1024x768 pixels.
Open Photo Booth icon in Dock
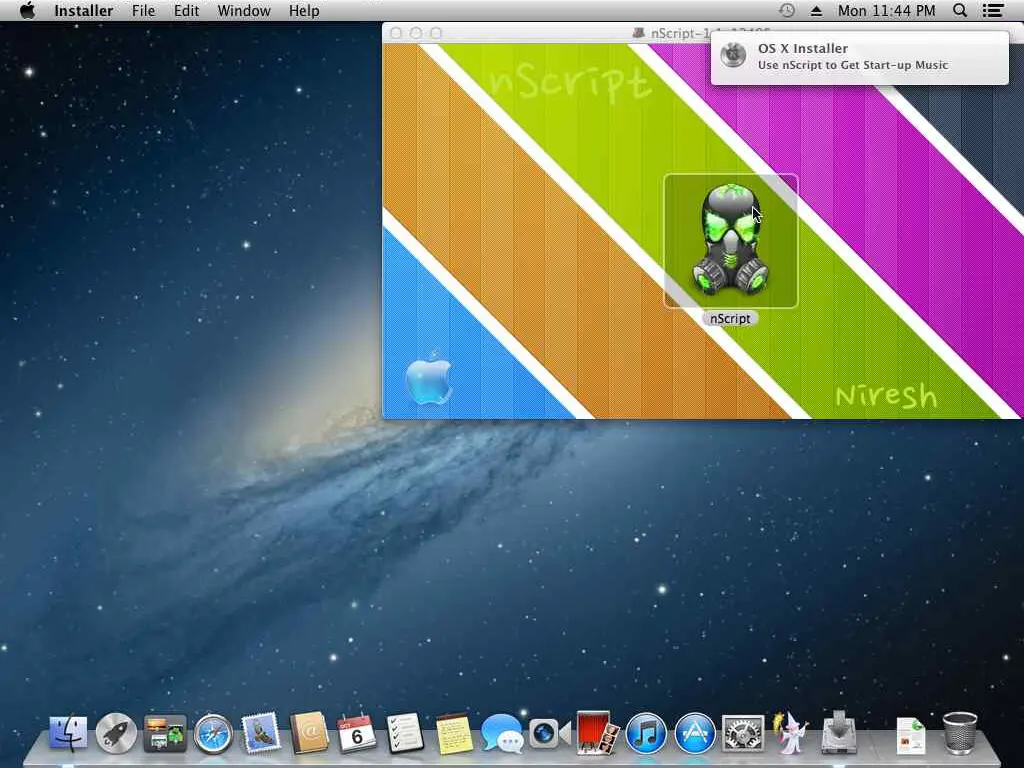(598, 731)
